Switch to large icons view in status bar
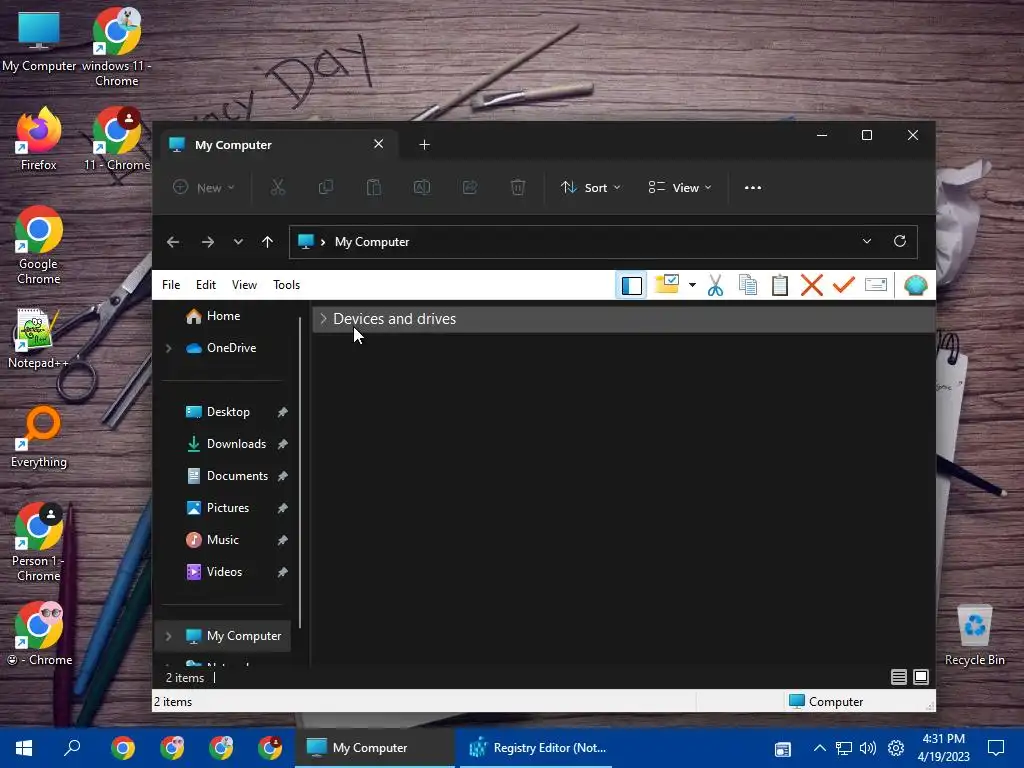Viewport: 1024px width, 768px height. pyautogui.click(x=921, y=677)
